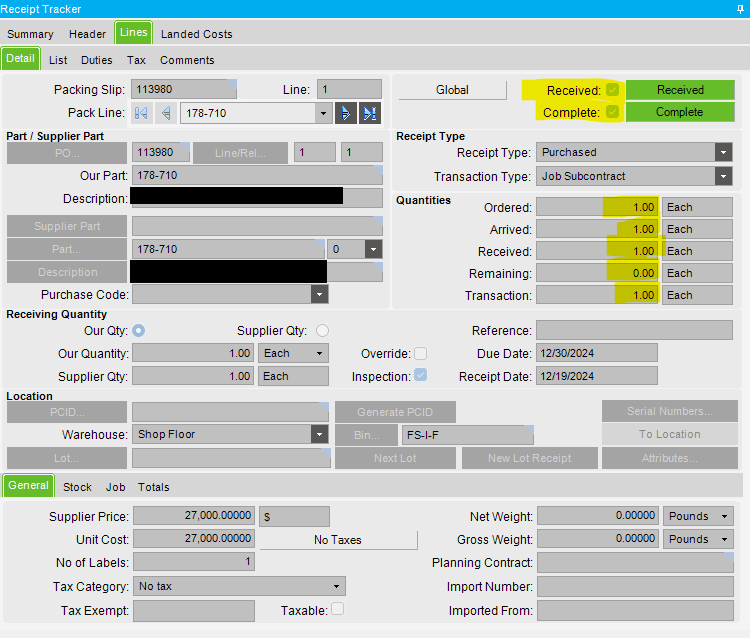The width and height of the screenshot is (750, 638).
Task: Switch to the Job bottom tab
Action: 115,487
